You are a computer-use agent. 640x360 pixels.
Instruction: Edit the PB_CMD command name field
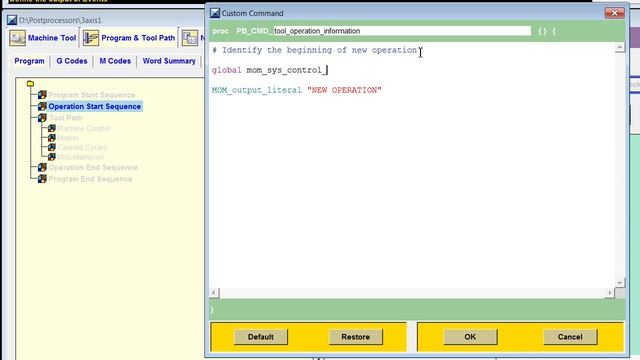402,31
